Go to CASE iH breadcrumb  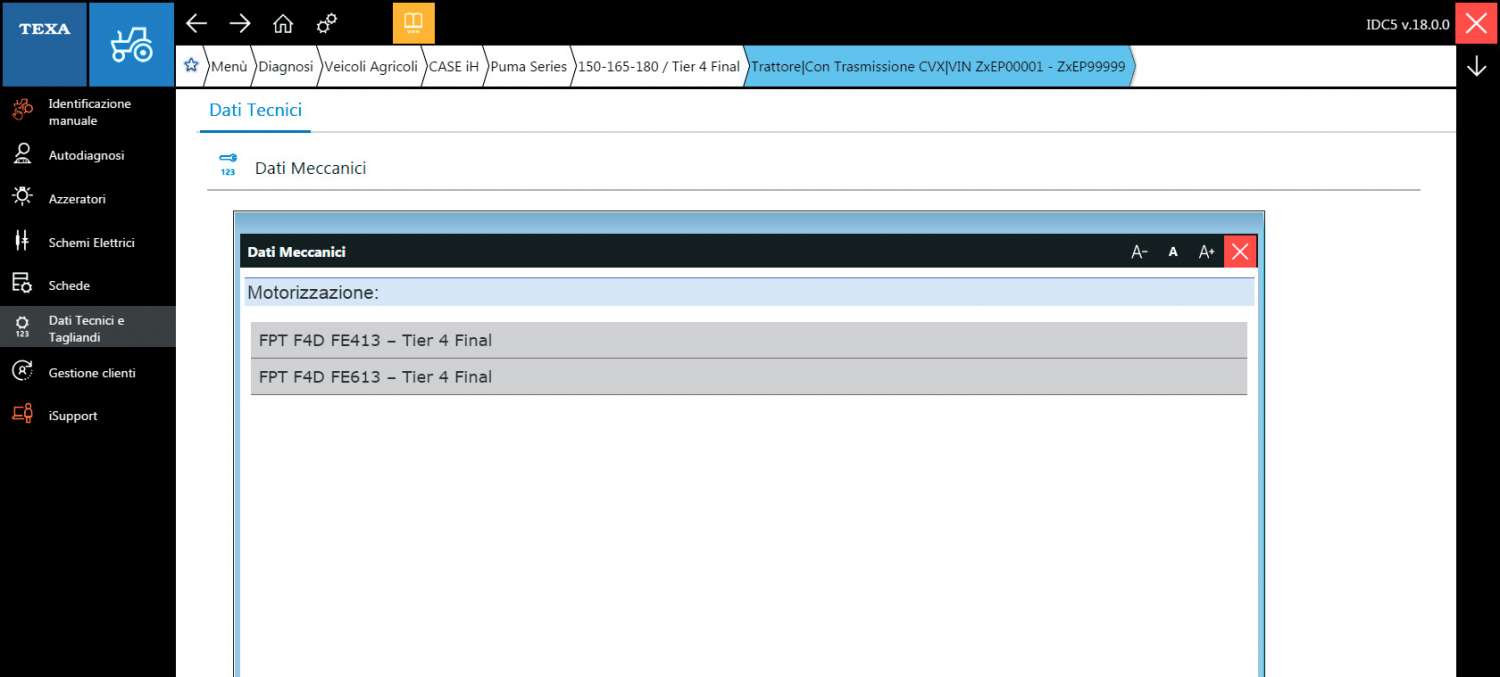(x=453, y=66)
